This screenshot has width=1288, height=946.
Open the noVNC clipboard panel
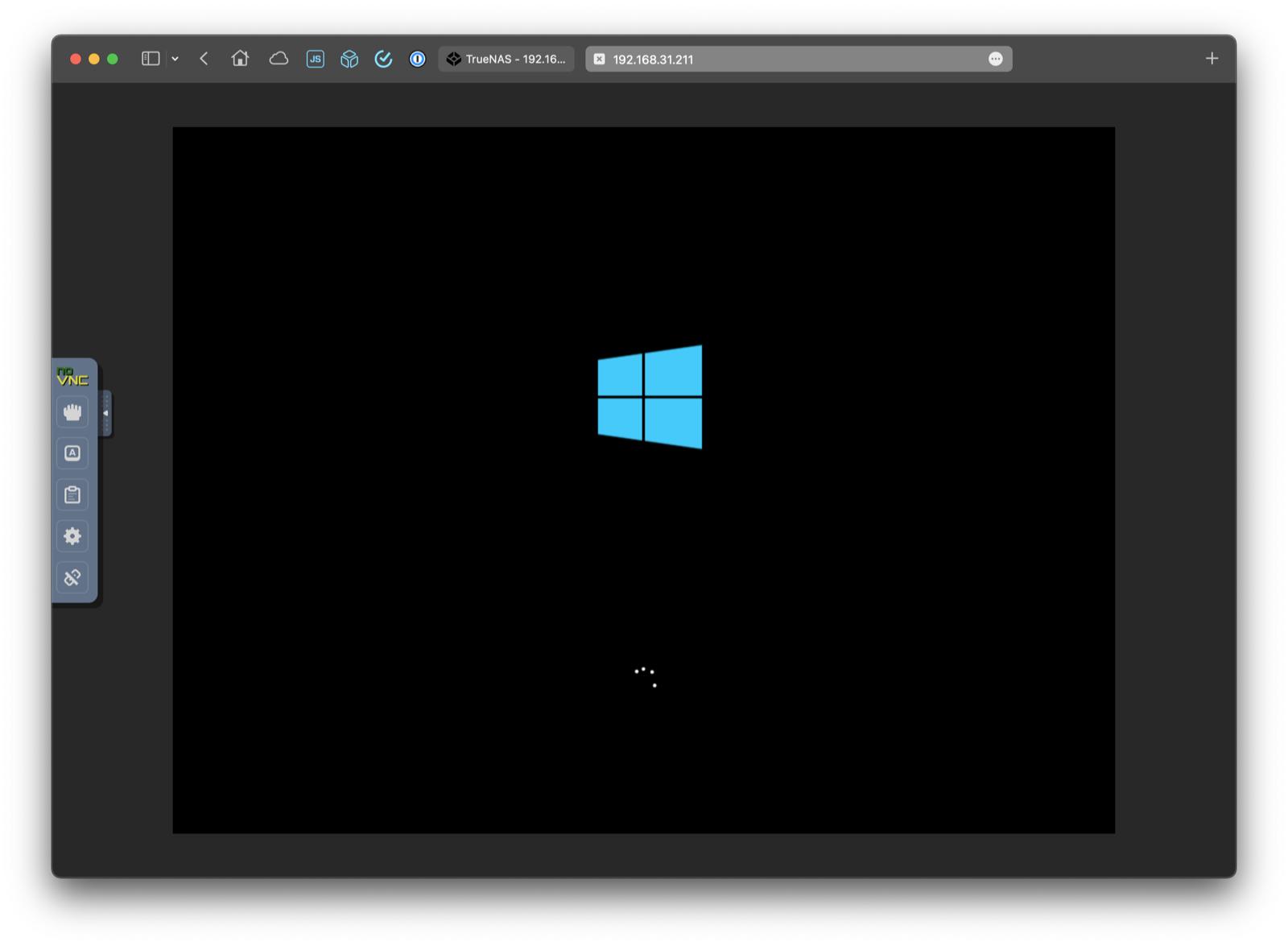72,494
